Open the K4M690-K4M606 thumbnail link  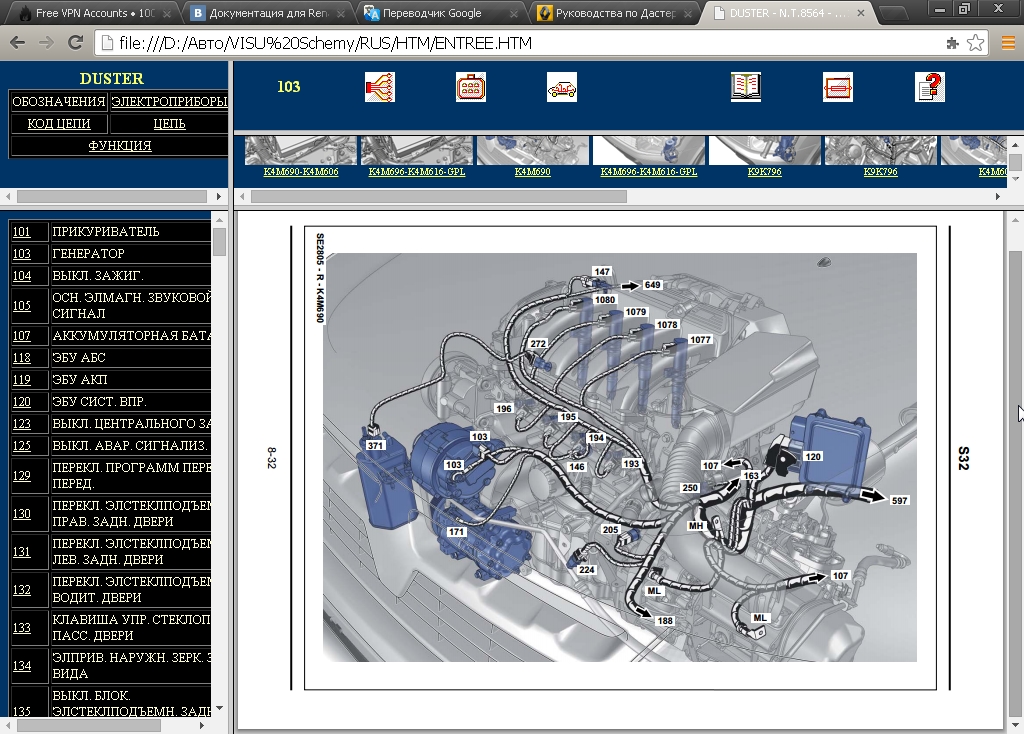click(301, 172)
